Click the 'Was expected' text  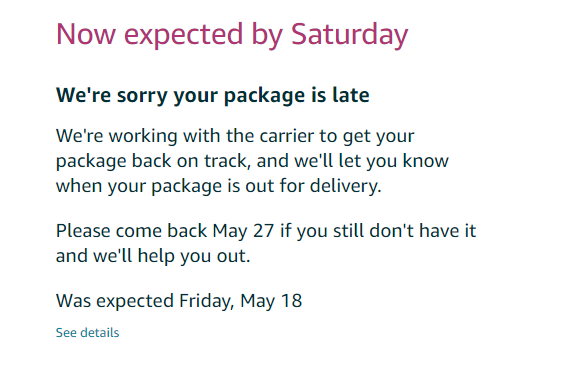(x=115, y=301)
